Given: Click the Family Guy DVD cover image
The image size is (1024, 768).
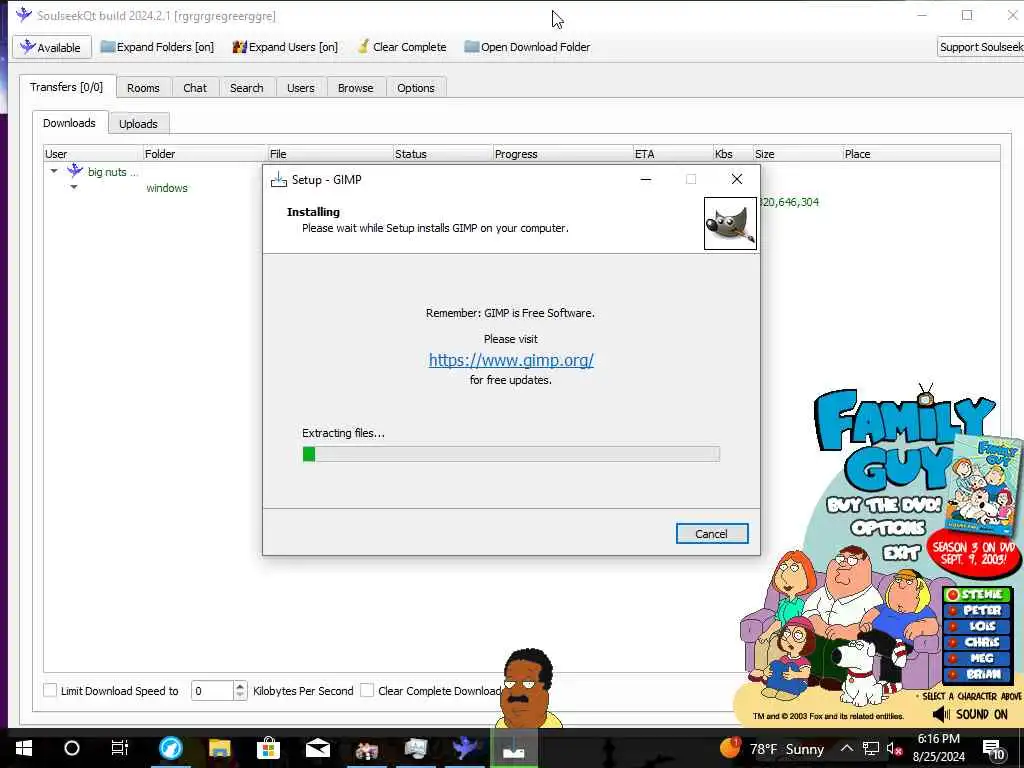Looking at the screenshot, I should click(985, 485).
